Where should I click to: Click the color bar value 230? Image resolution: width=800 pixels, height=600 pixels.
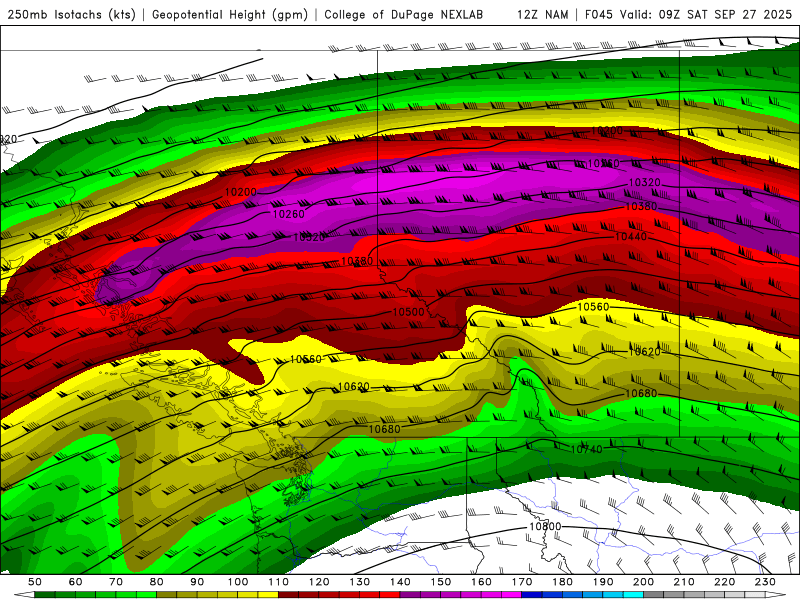pyautogui.click(x=765, y=582)
